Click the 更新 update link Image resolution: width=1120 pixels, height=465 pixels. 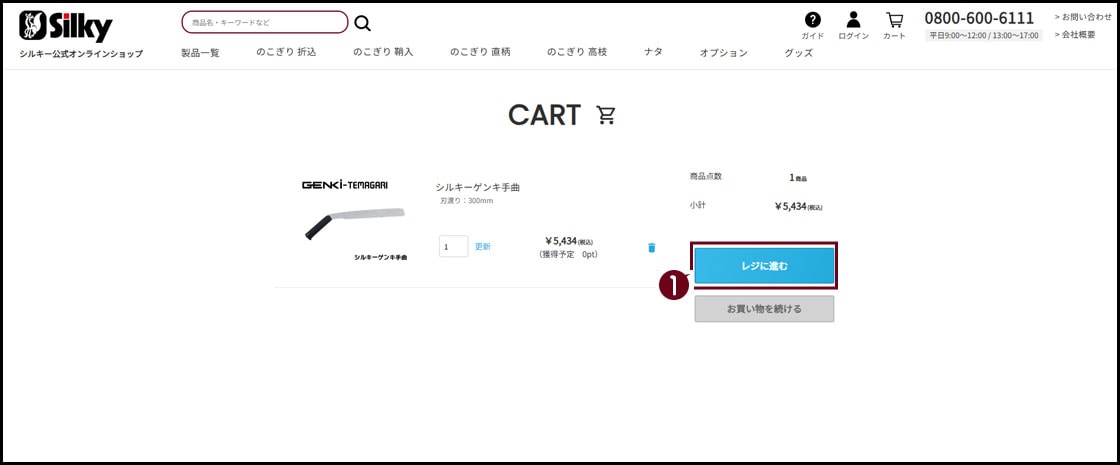coord(483,246)
